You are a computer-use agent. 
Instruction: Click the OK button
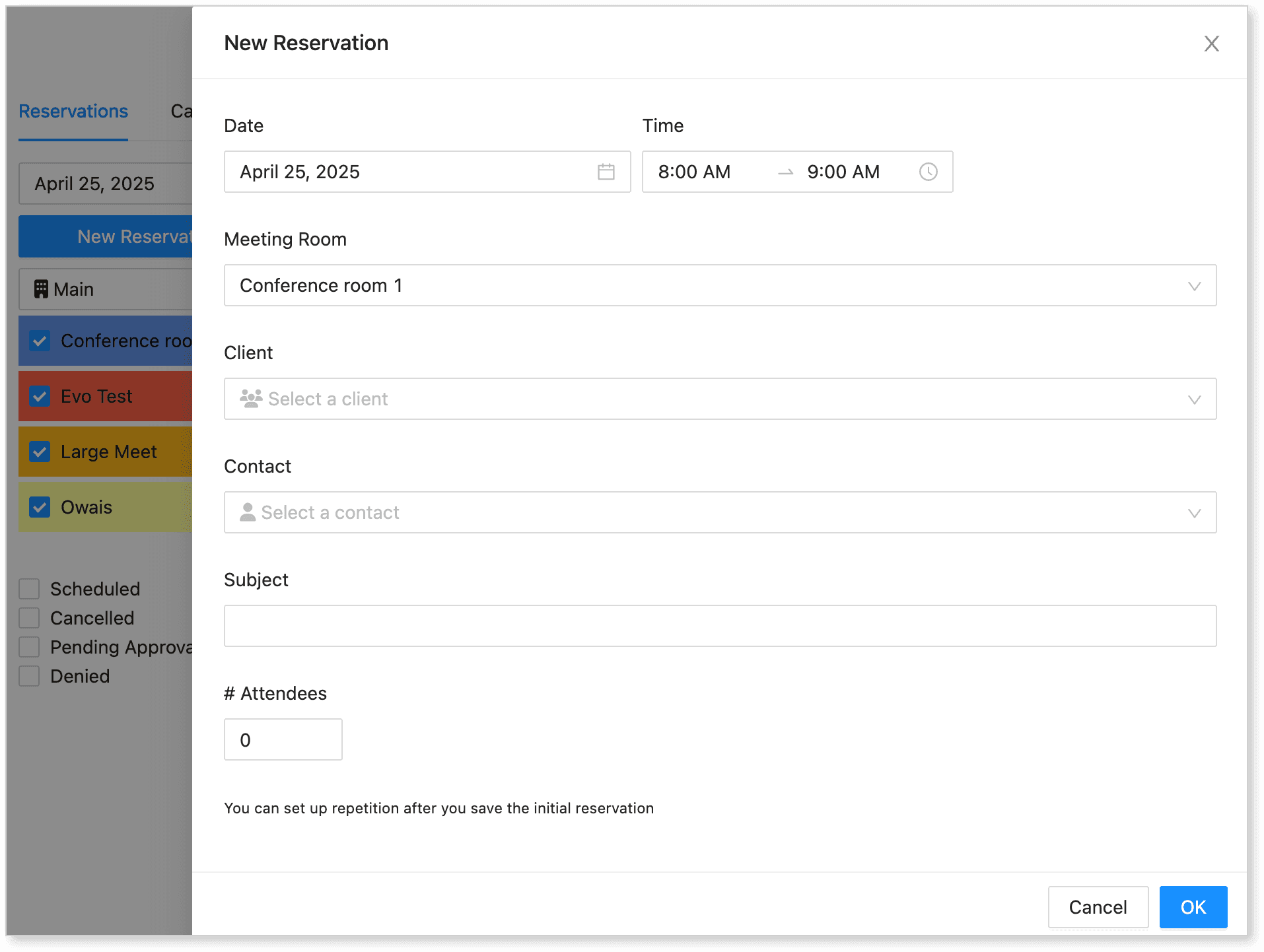click(x=1193, y=907)
